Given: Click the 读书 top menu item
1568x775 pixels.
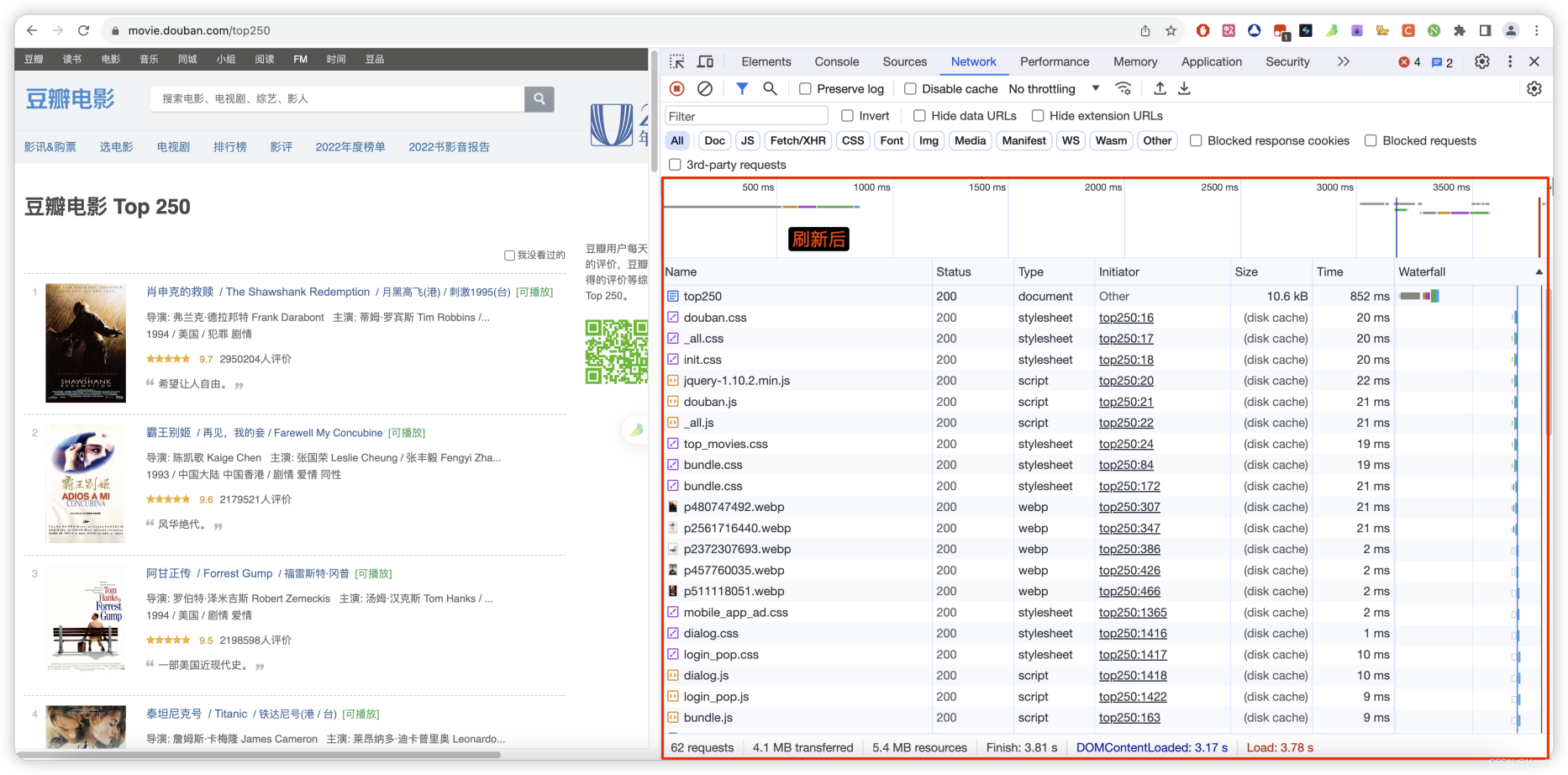Looking at the screenshot, I should coord(72,59).
